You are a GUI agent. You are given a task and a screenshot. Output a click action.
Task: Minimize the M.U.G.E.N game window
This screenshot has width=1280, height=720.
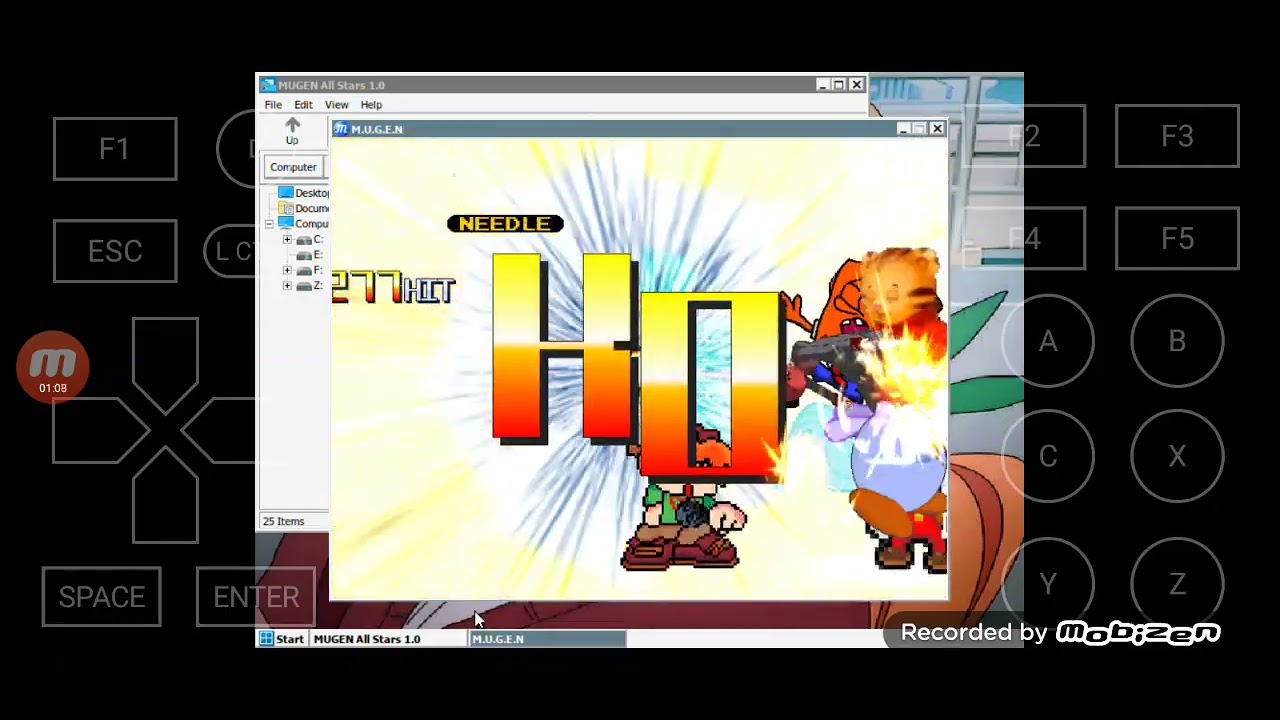click(x=903, y=129)
